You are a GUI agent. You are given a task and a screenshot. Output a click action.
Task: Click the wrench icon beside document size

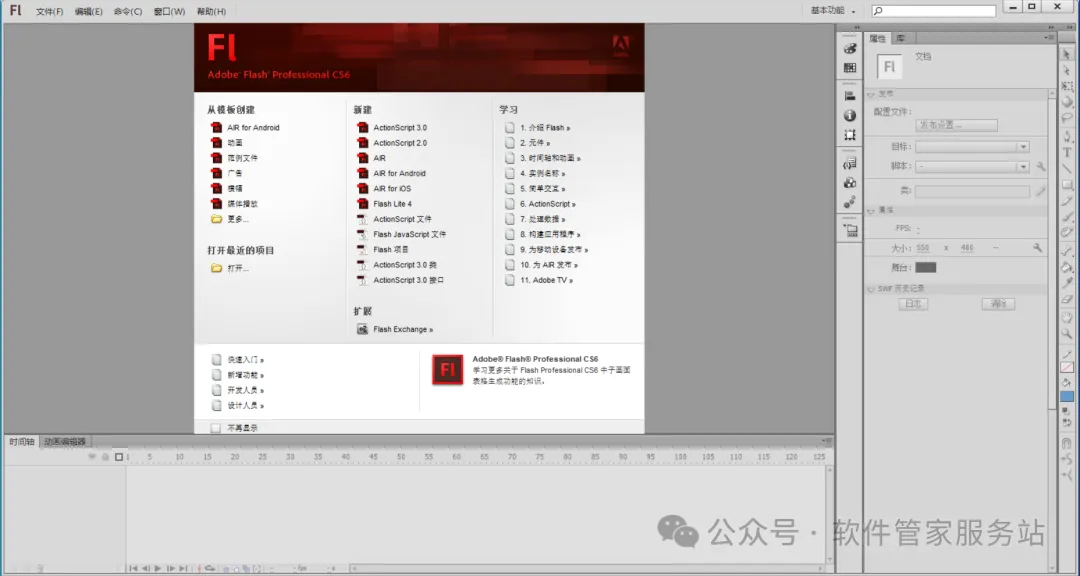point(1037,247)
